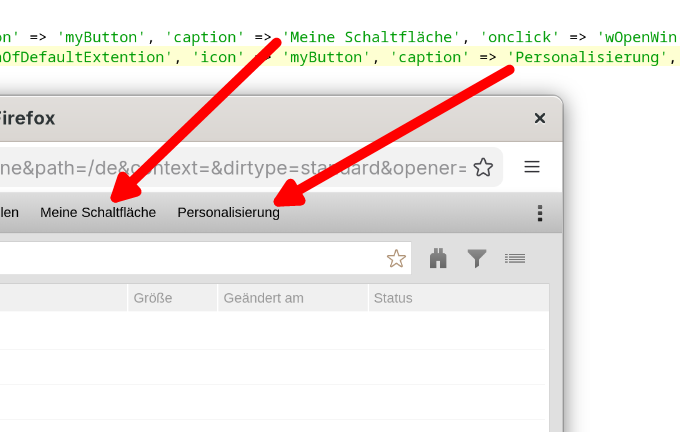Open the filter funnel icon
This screenshot has width=680, height=432.
477,259
